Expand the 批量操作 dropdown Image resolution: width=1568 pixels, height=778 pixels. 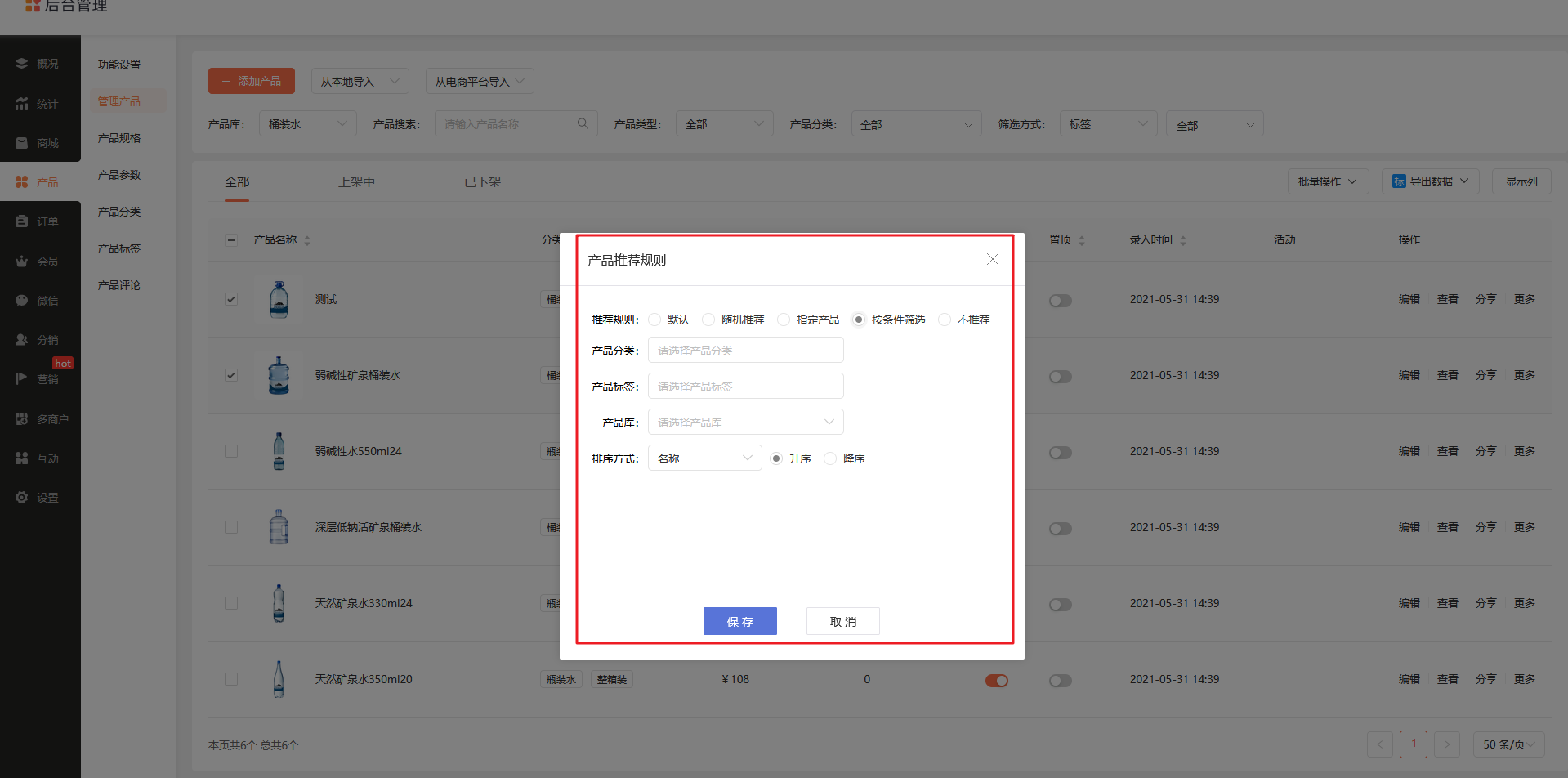1329,181
